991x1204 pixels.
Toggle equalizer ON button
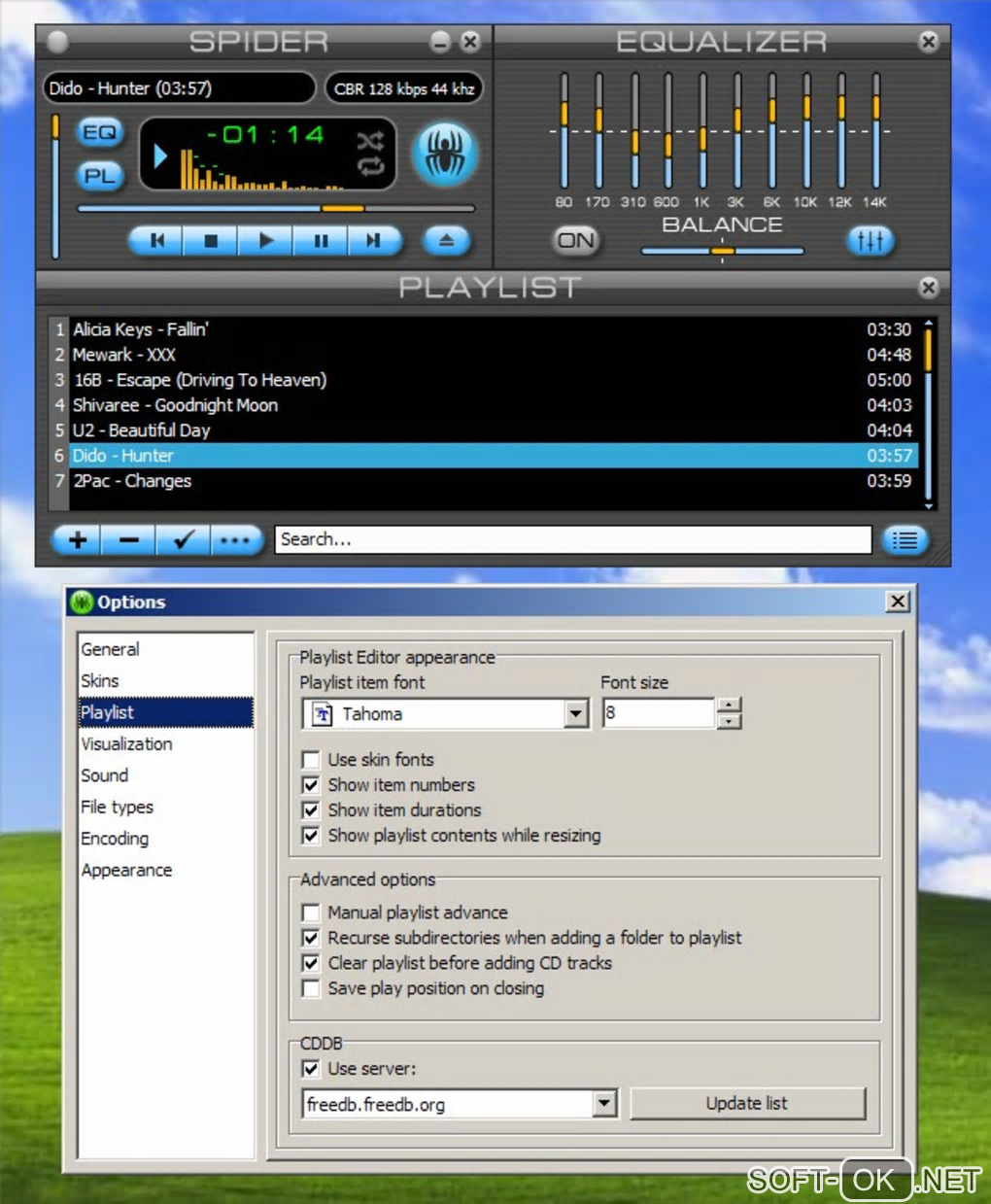click(575, 240)
